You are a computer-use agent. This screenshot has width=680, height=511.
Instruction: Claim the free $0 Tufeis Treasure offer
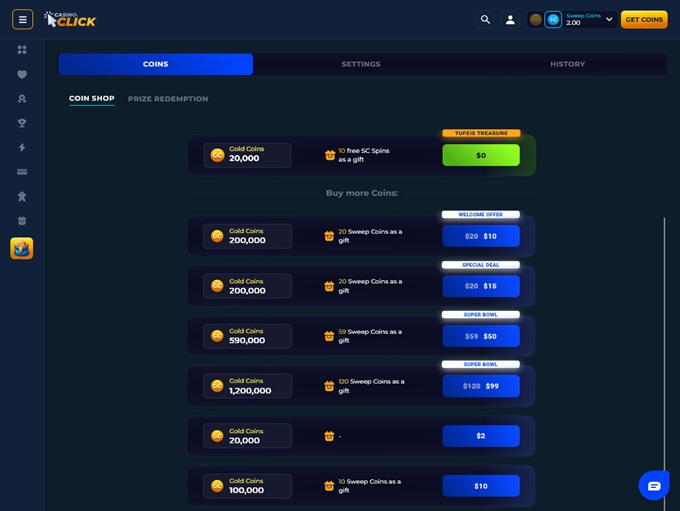pos(481,155)
